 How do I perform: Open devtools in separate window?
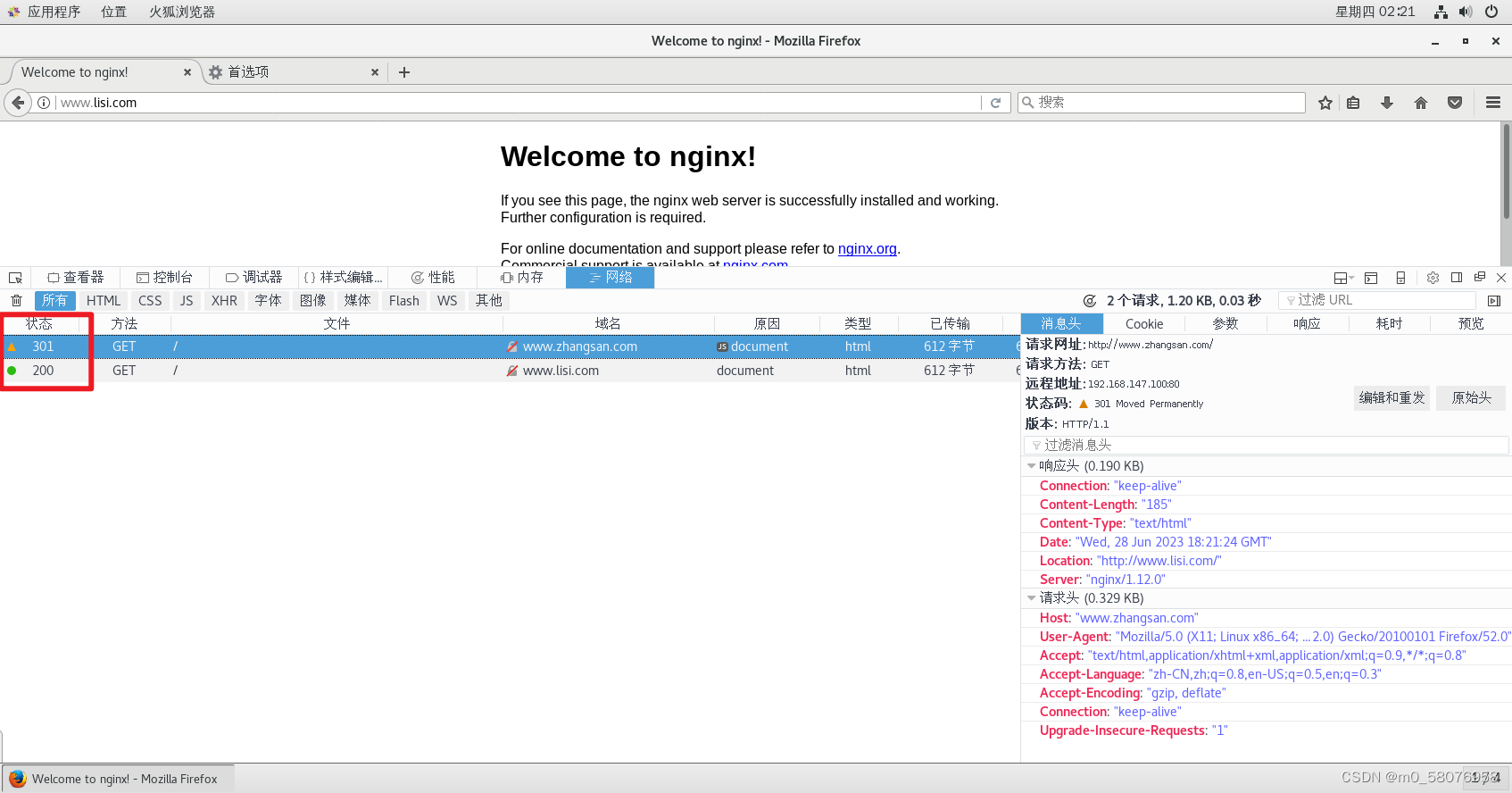point(1480,278)
